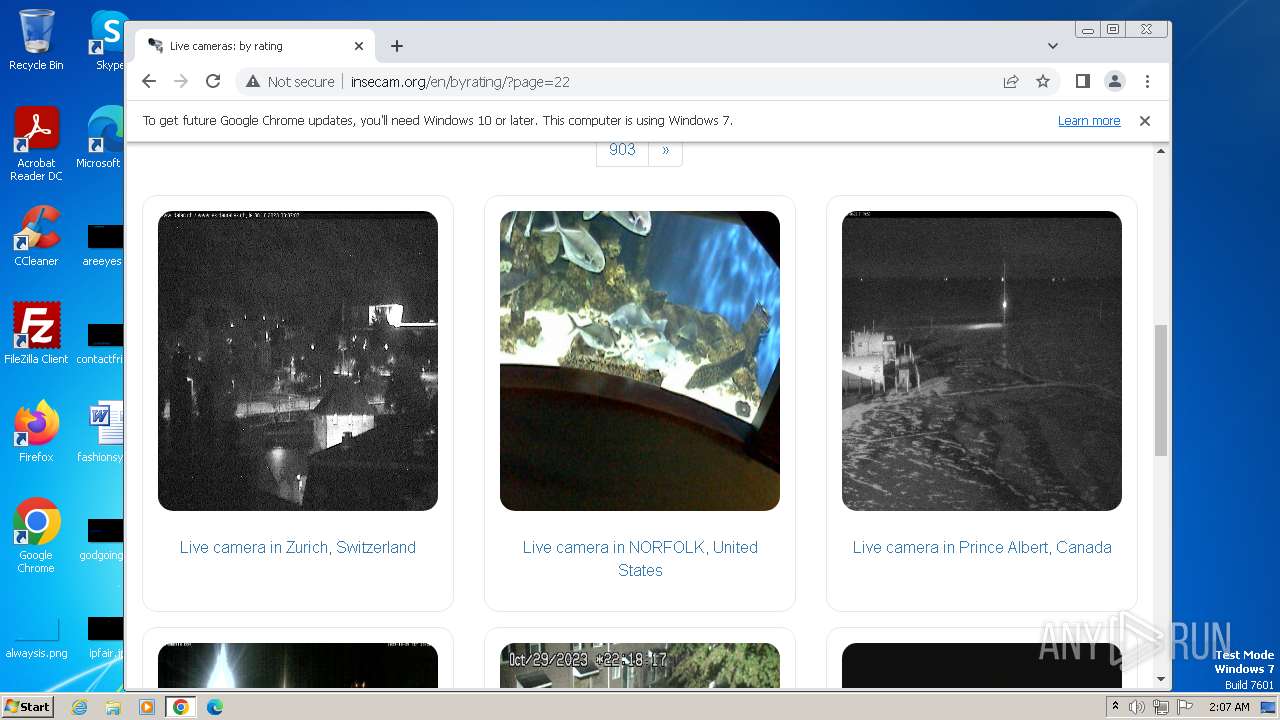Open Live camera in Zurich, Switzerland link
The width and height of the screenshot is (1280, 720).
(x=298, y=547)
